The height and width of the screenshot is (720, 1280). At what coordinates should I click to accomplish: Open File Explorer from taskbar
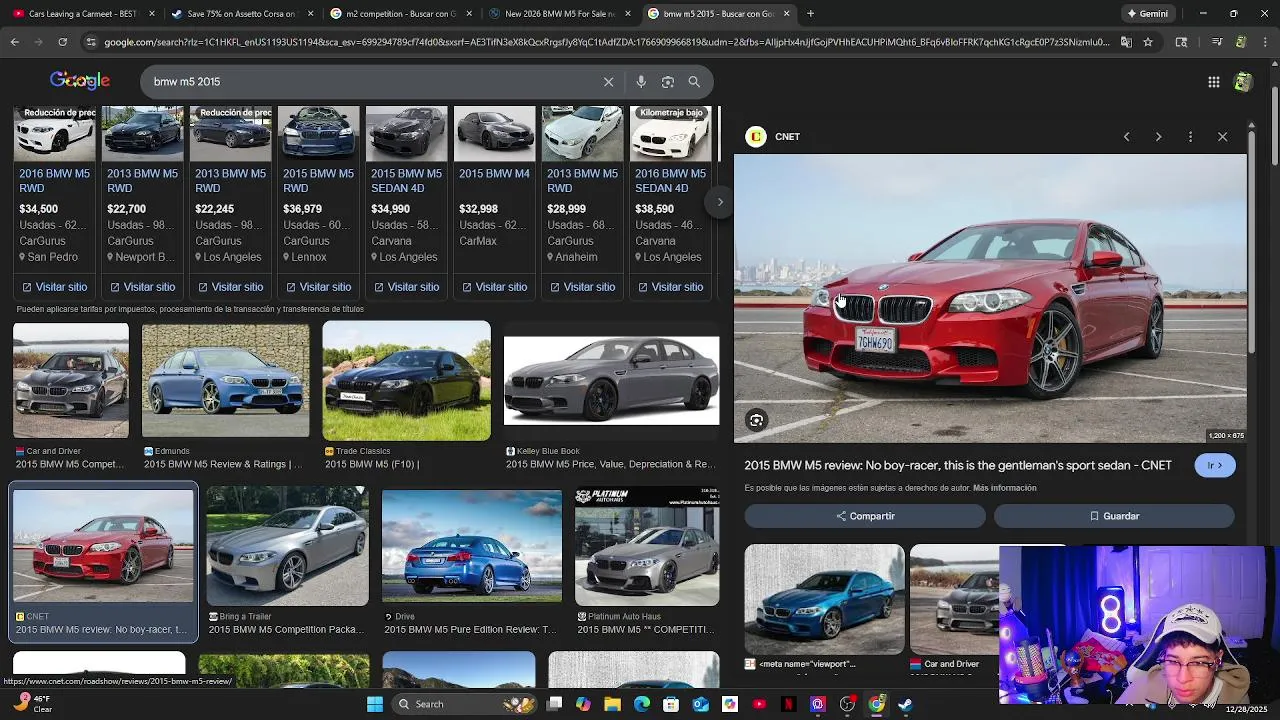click(x=613, y=704)
